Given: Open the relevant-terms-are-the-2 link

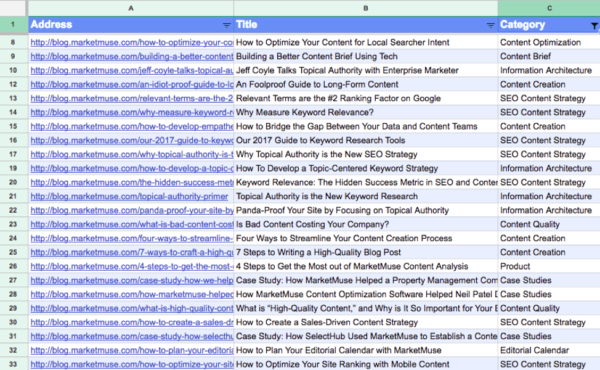Looking at the screenshot, I should [x=132, y=98].
